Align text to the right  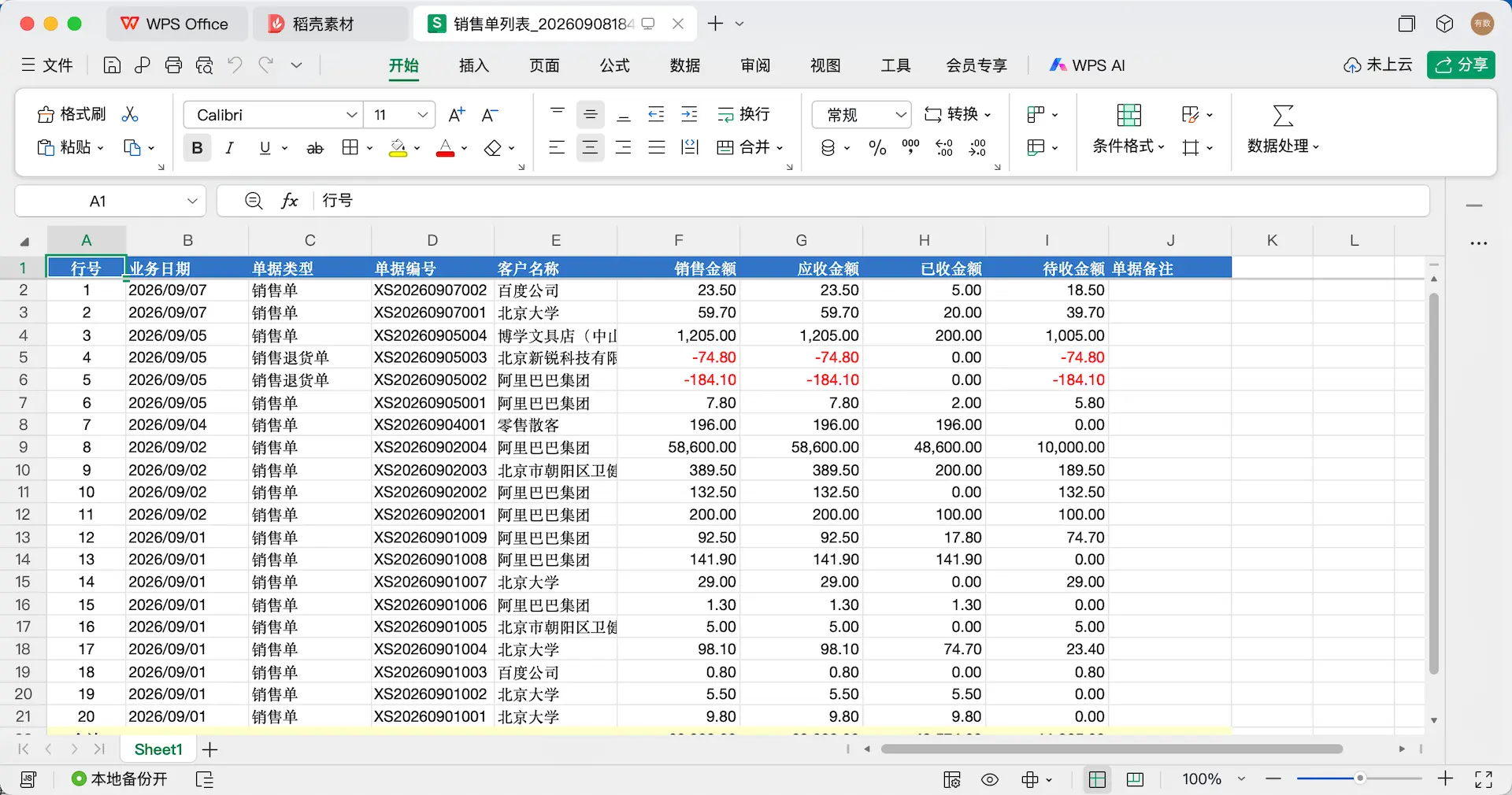click(623, 148)
